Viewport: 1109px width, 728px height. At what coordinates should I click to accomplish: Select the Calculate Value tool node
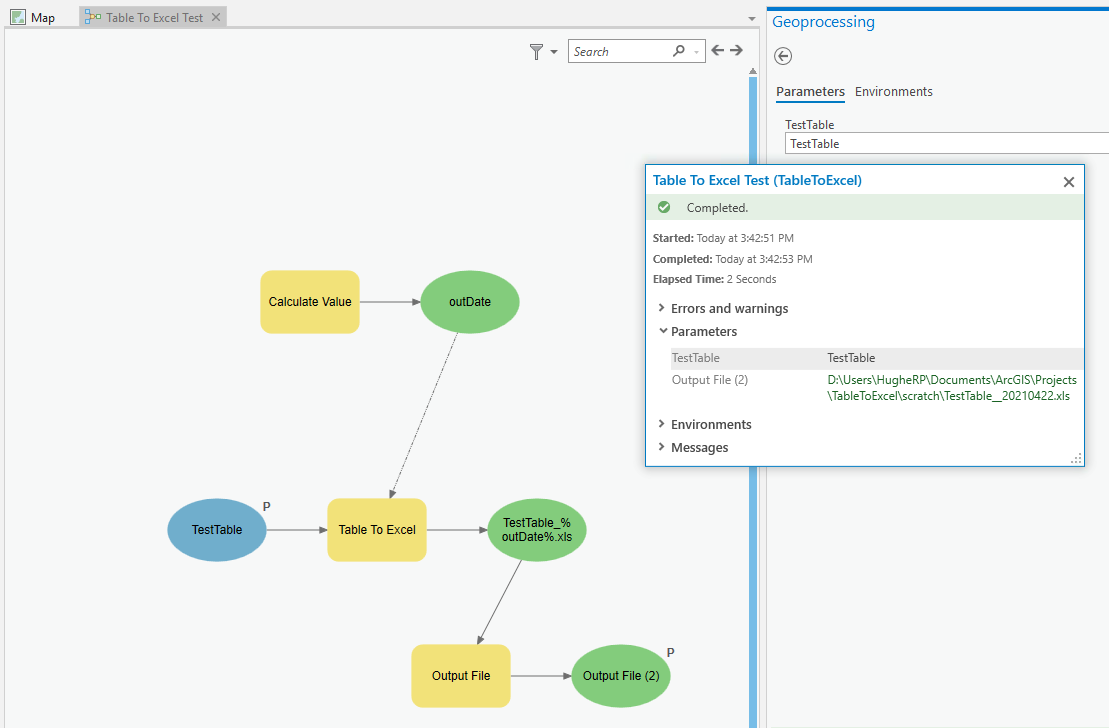(x=309, y=302)
